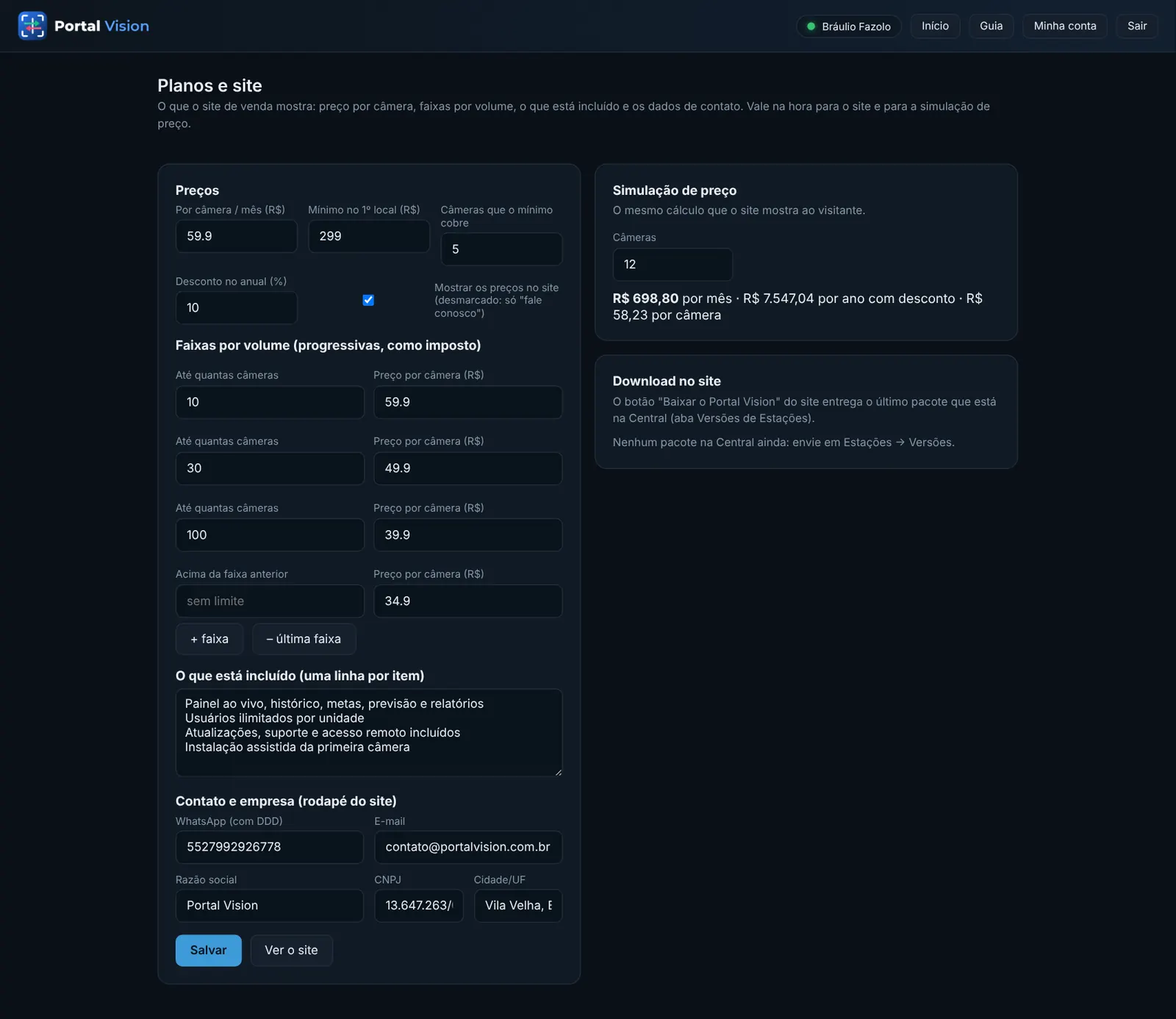
Task: Focus the Razão social field
Action: pos(270,906)
